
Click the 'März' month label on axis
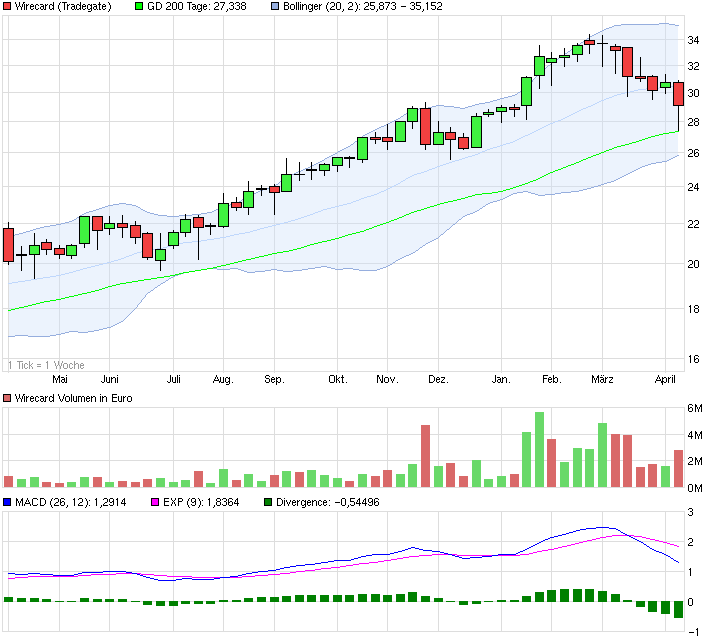602,379
